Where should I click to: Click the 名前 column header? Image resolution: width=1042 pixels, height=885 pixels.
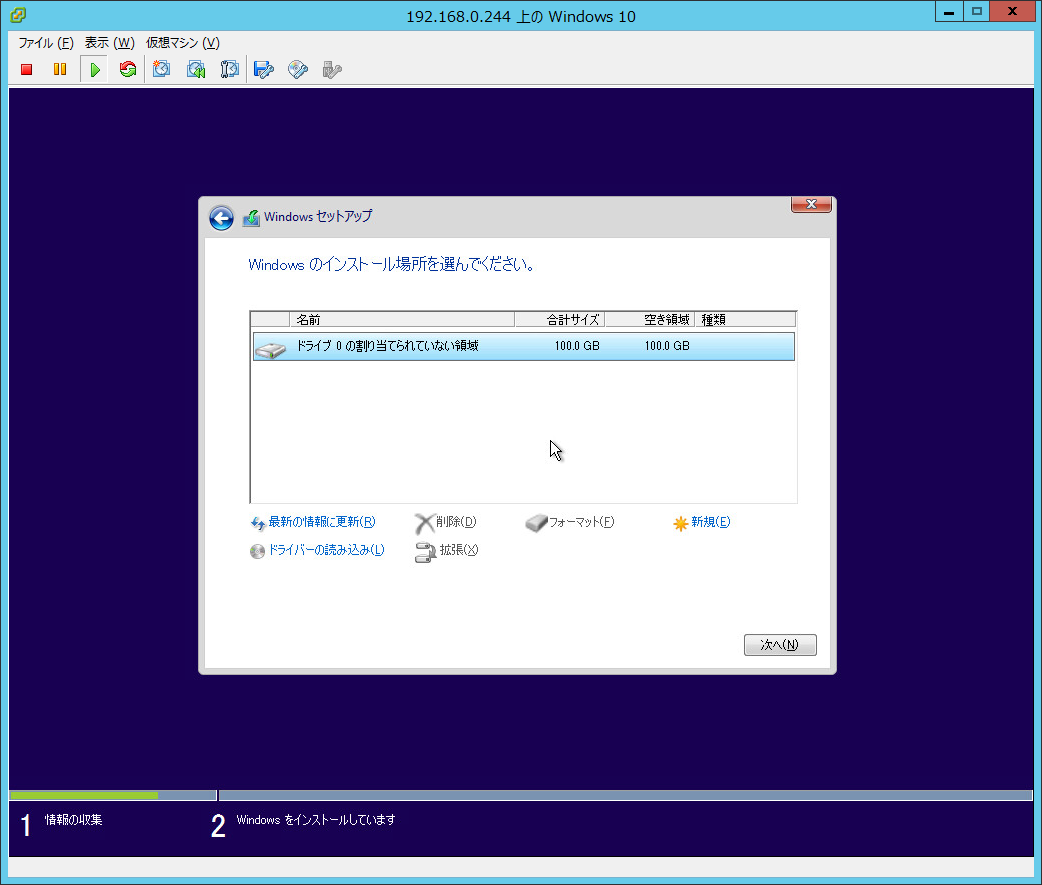click(x=402, y=320)
